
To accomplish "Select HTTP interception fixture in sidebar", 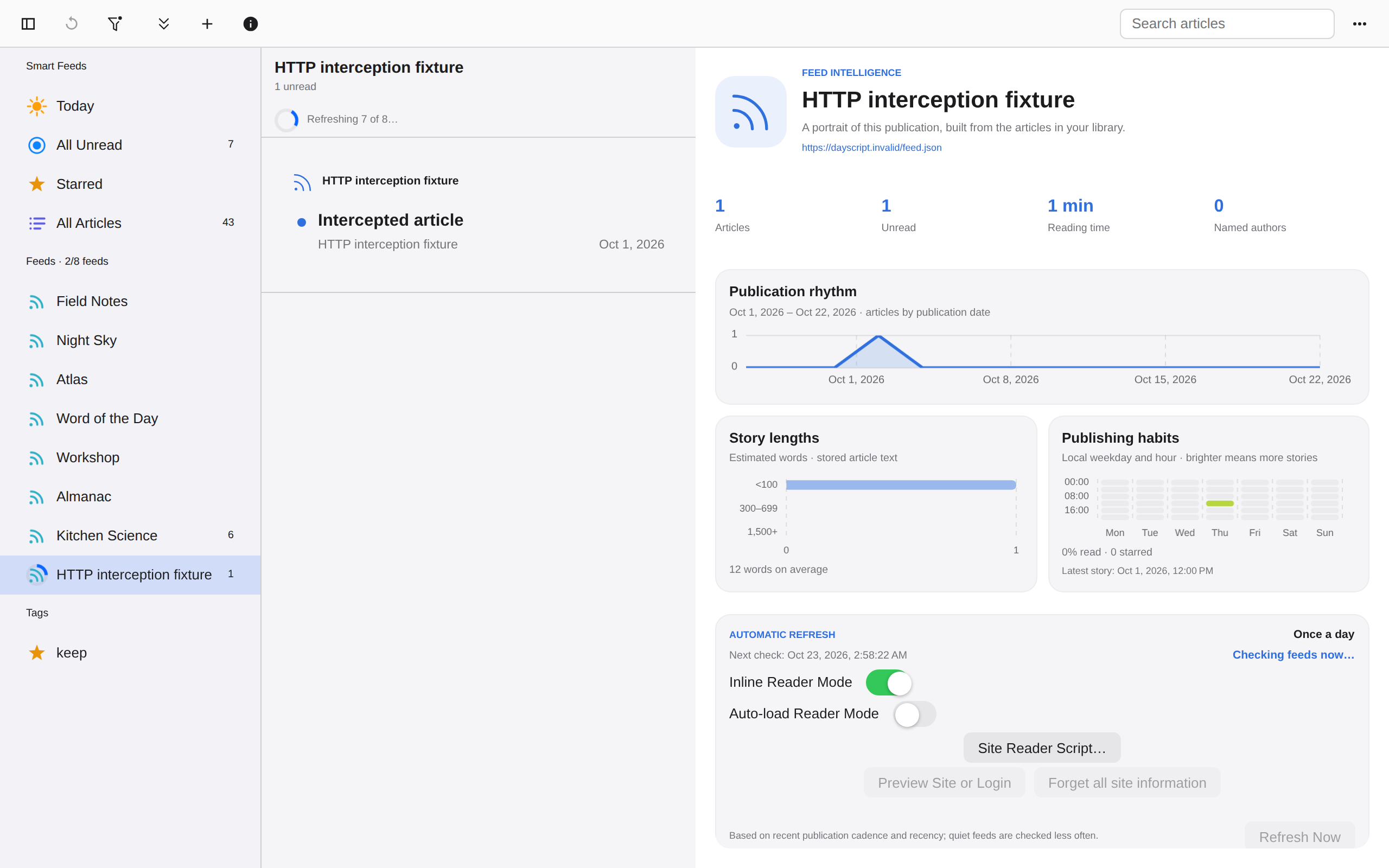I will click(130, 575).
